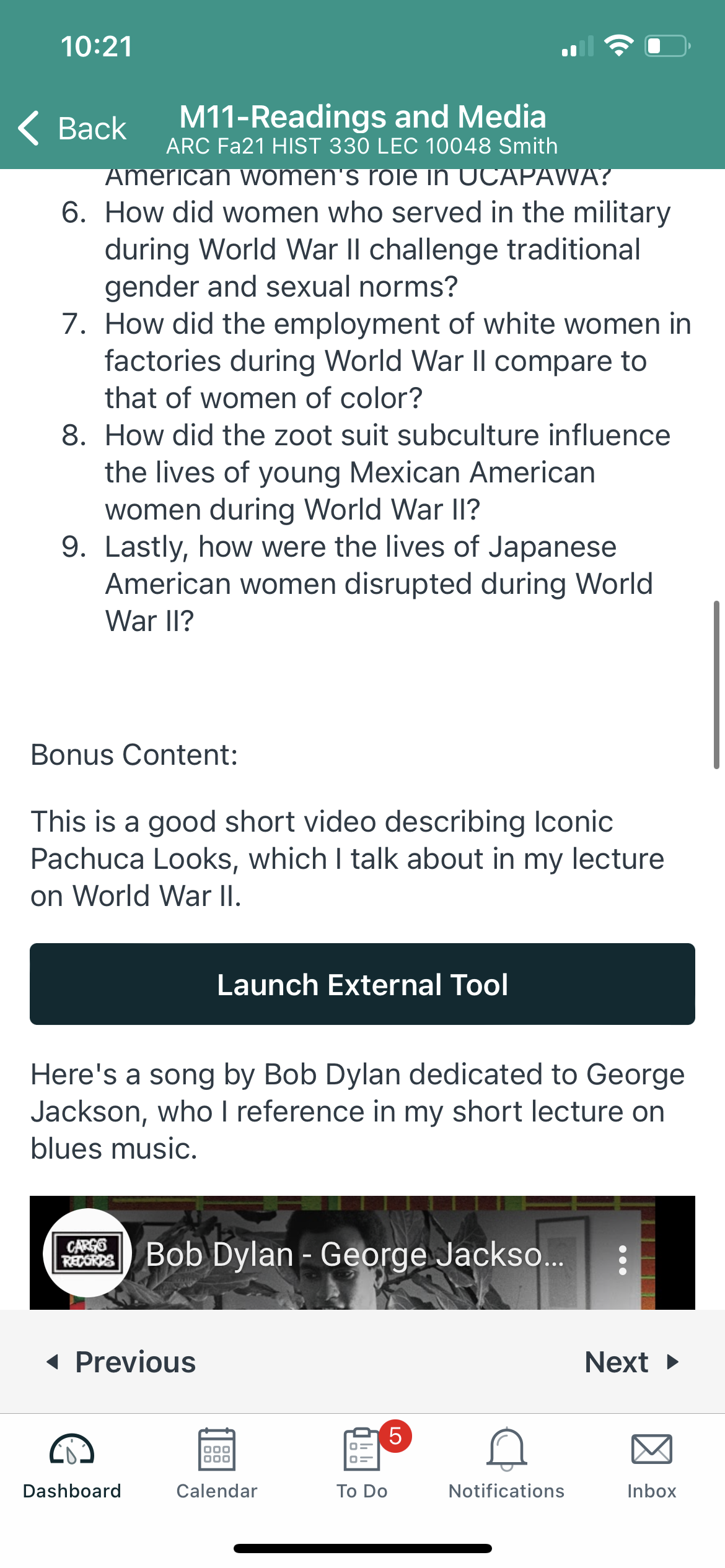The height and width of the screenshot is (1568, 725).
Task: Go to the Next module item
Action: click(632, 1362)
